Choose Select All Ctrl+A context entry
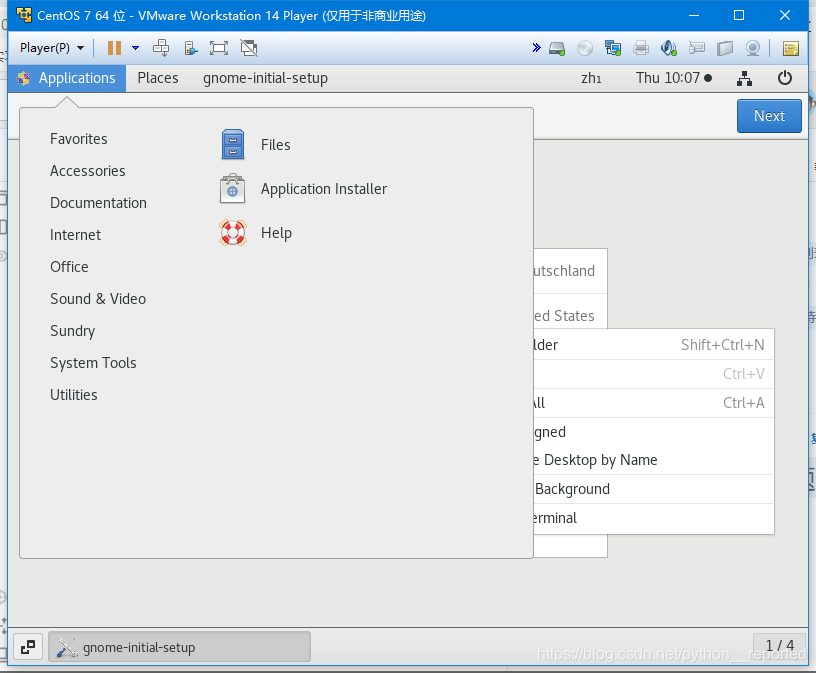Screen dimensions: 816x673 (x=654, y=403)
